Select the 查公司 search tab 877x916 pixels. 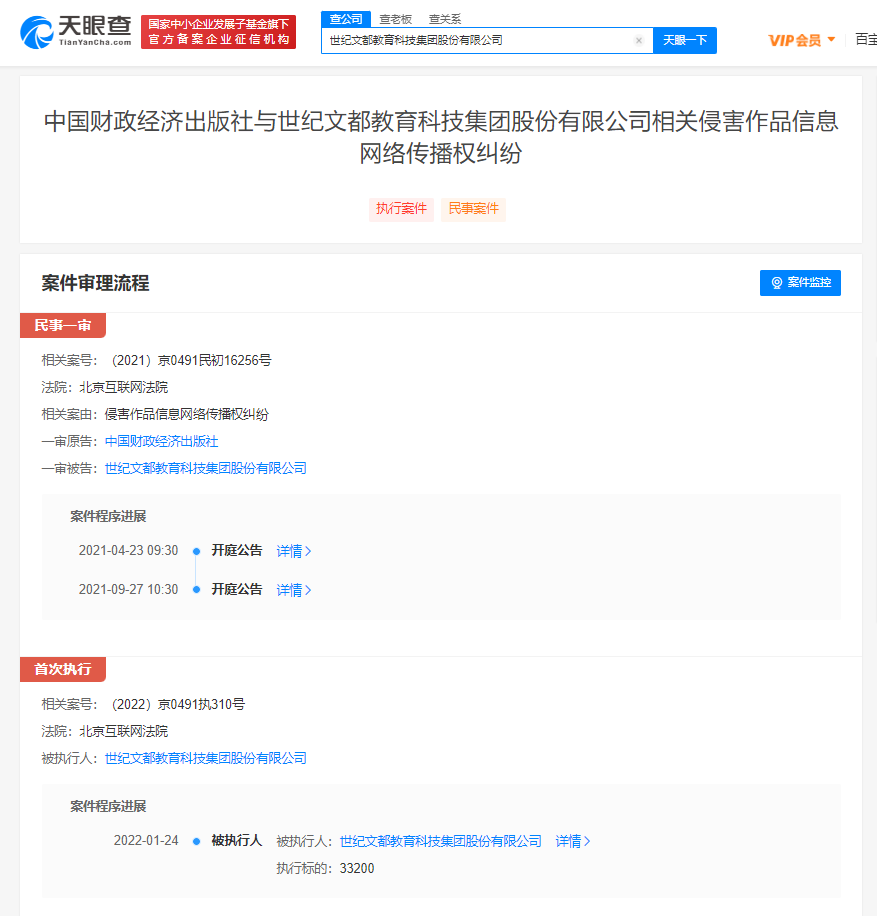(x=346, y=18)
